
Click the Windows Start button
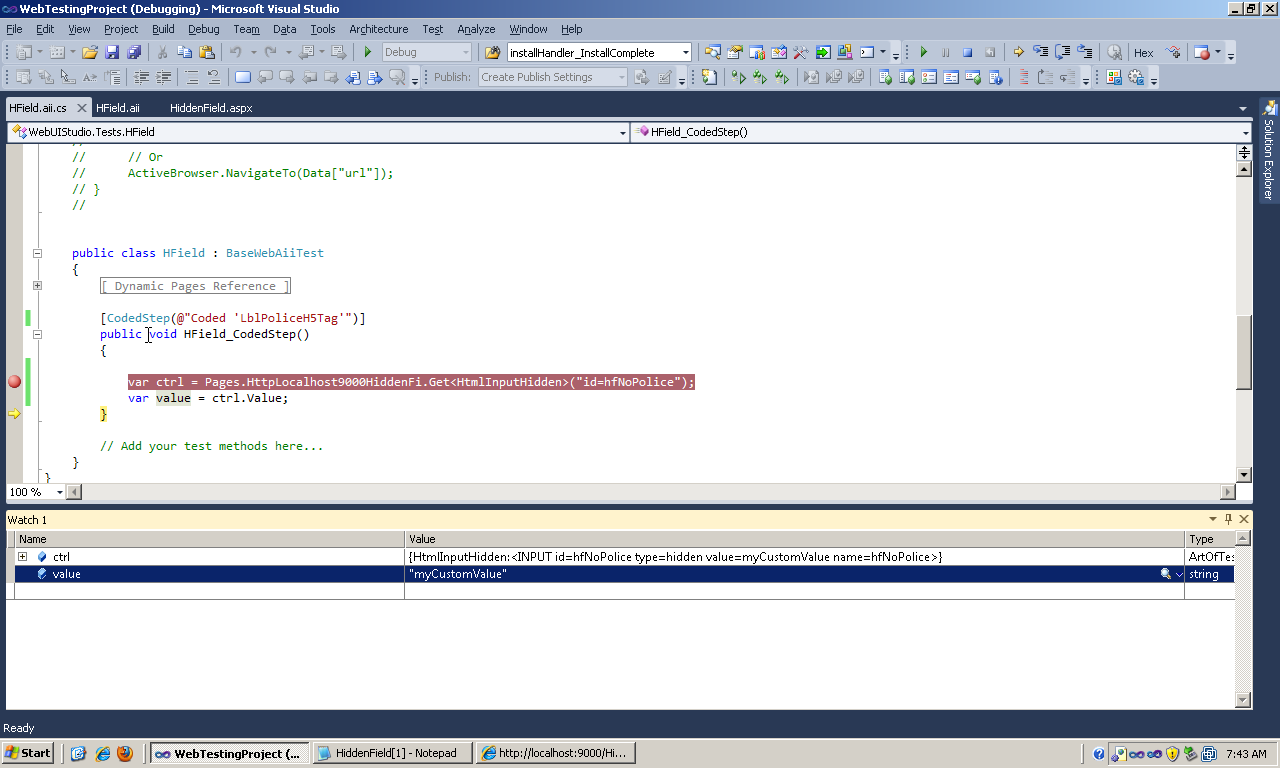coord(28,753)
